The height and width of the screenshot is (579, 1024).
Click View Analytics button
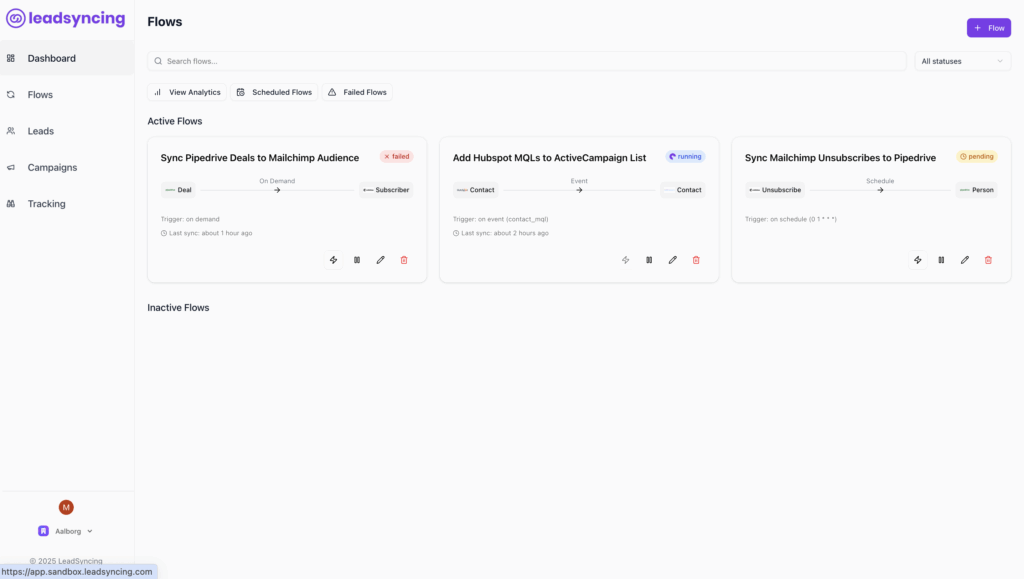click(x=187, y=92)
